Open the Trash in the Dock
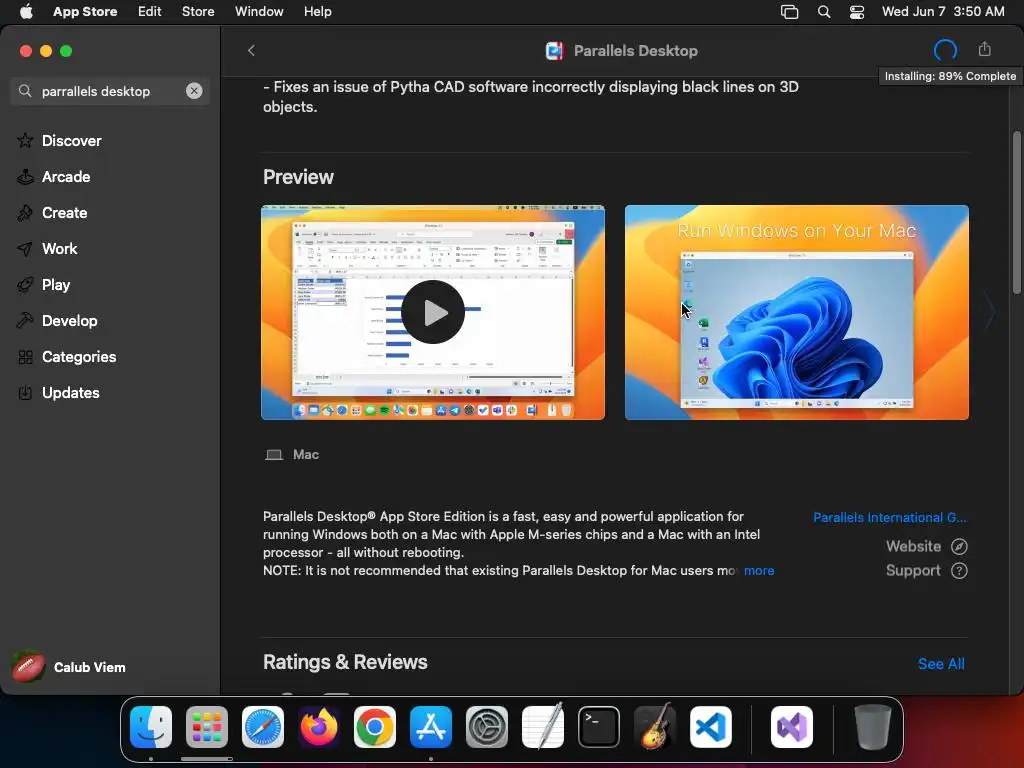The width and height of the screenshot is (1024, 768). tap(872, 727)
